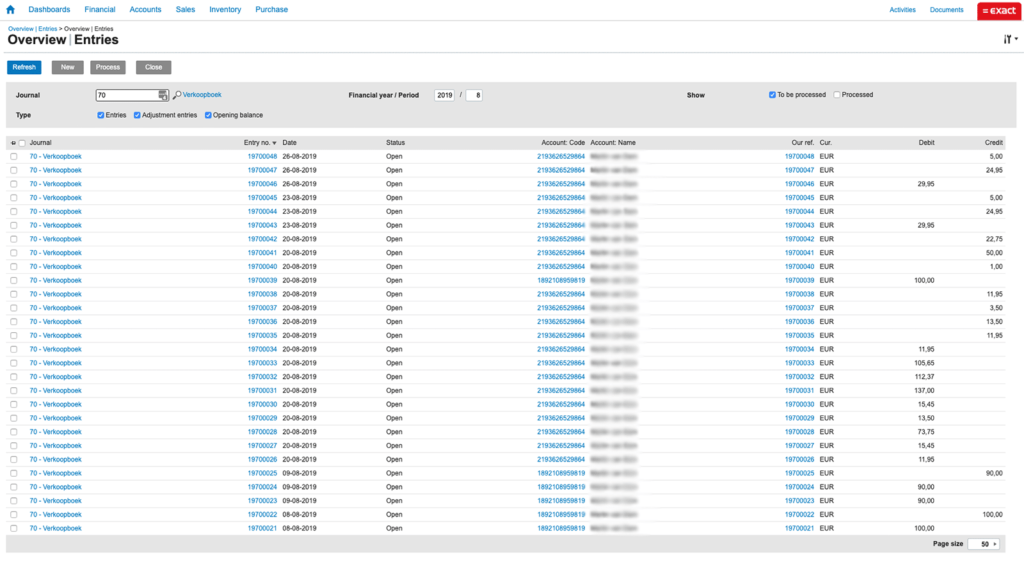Open the Inventory menu

tap(225, 10)
